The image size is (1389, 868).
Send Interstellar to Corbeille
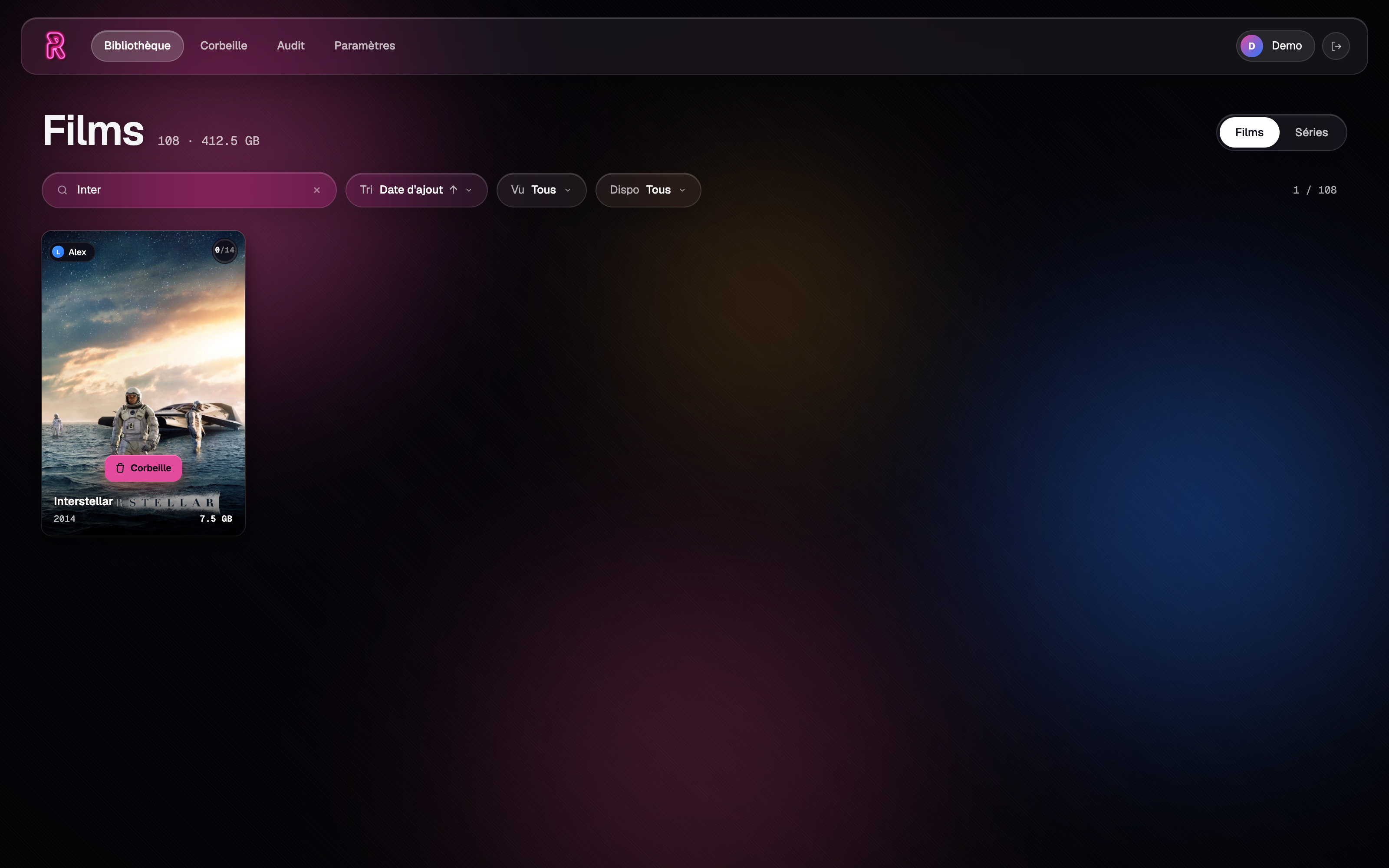pyautogui.click(x=143, y=468)
